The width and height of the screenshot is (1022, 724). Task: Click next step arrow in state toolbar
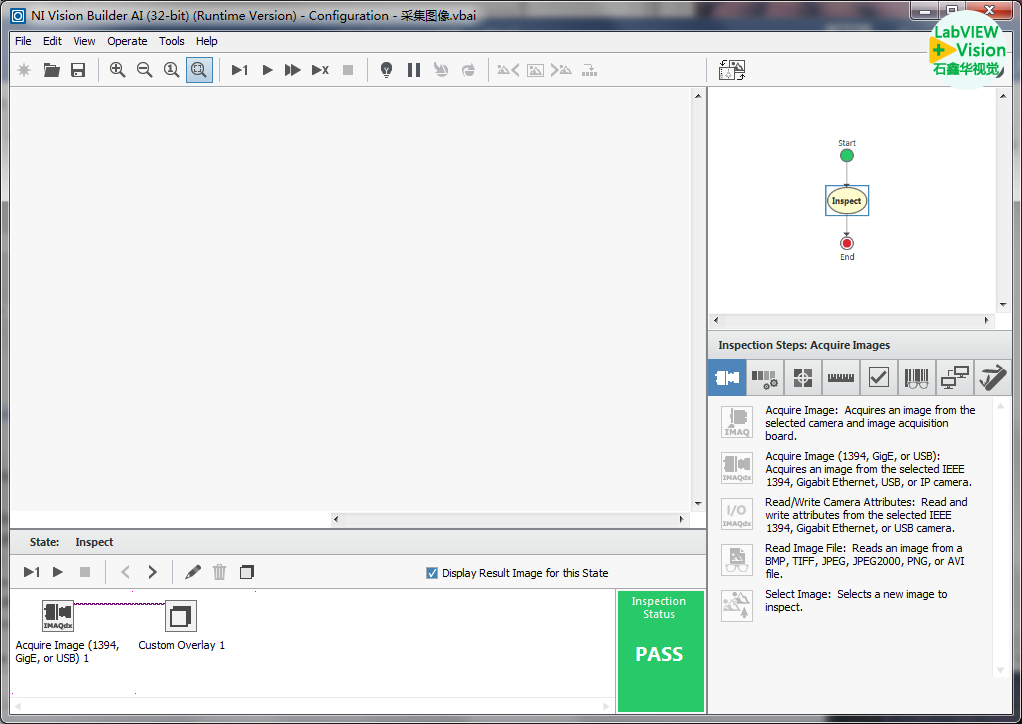point(152,572)
